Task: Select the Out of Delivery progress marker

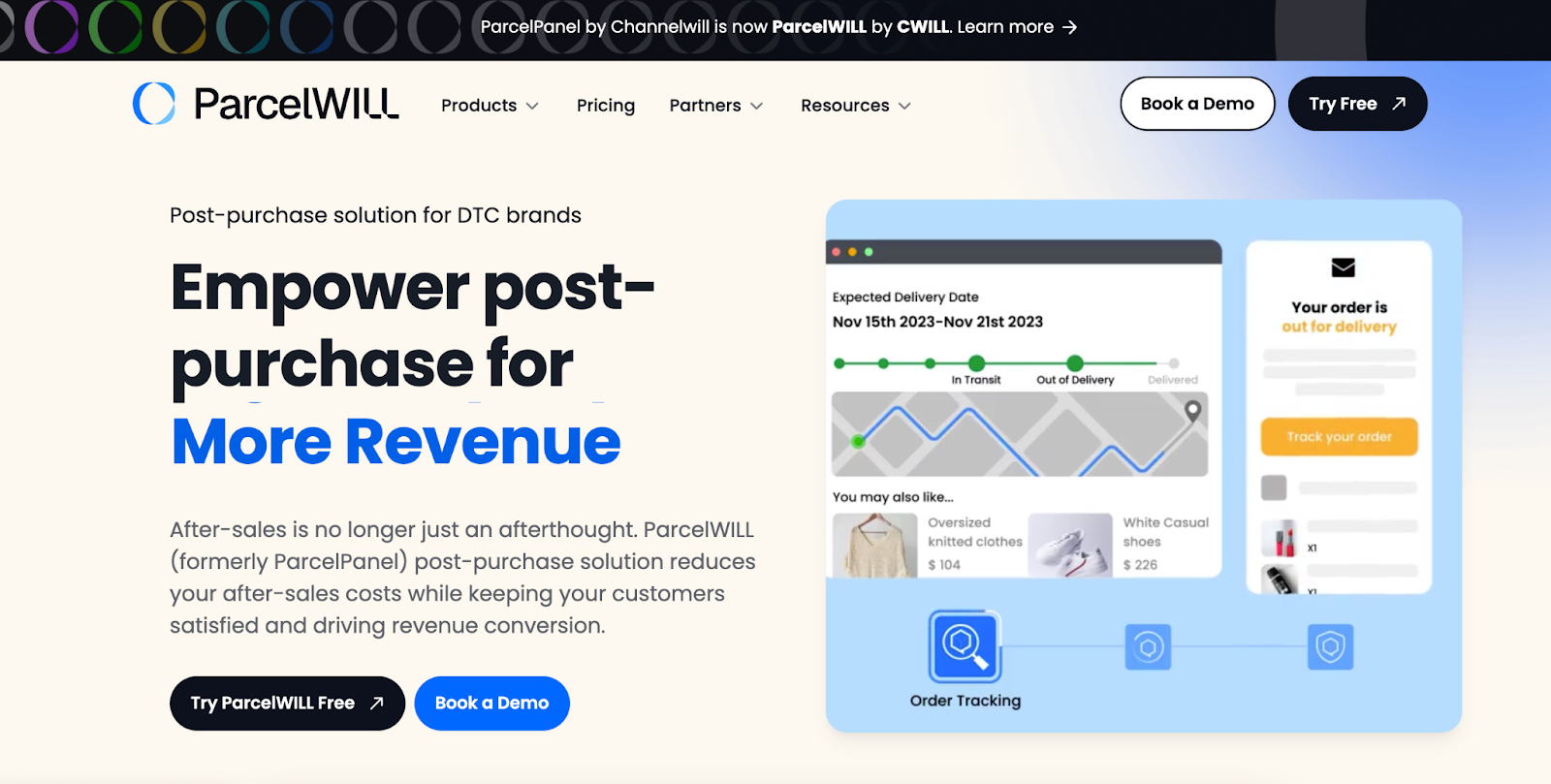Action: [1075, 363]
